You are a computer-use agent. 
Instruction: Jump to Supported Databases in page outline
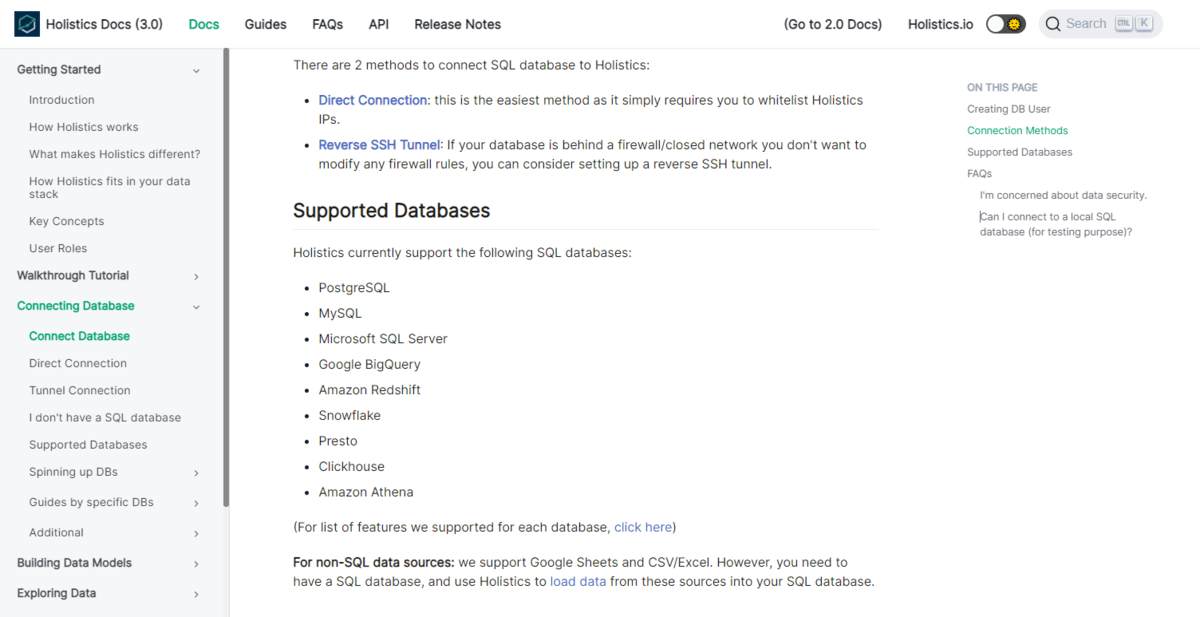[x=1019, y=152]
